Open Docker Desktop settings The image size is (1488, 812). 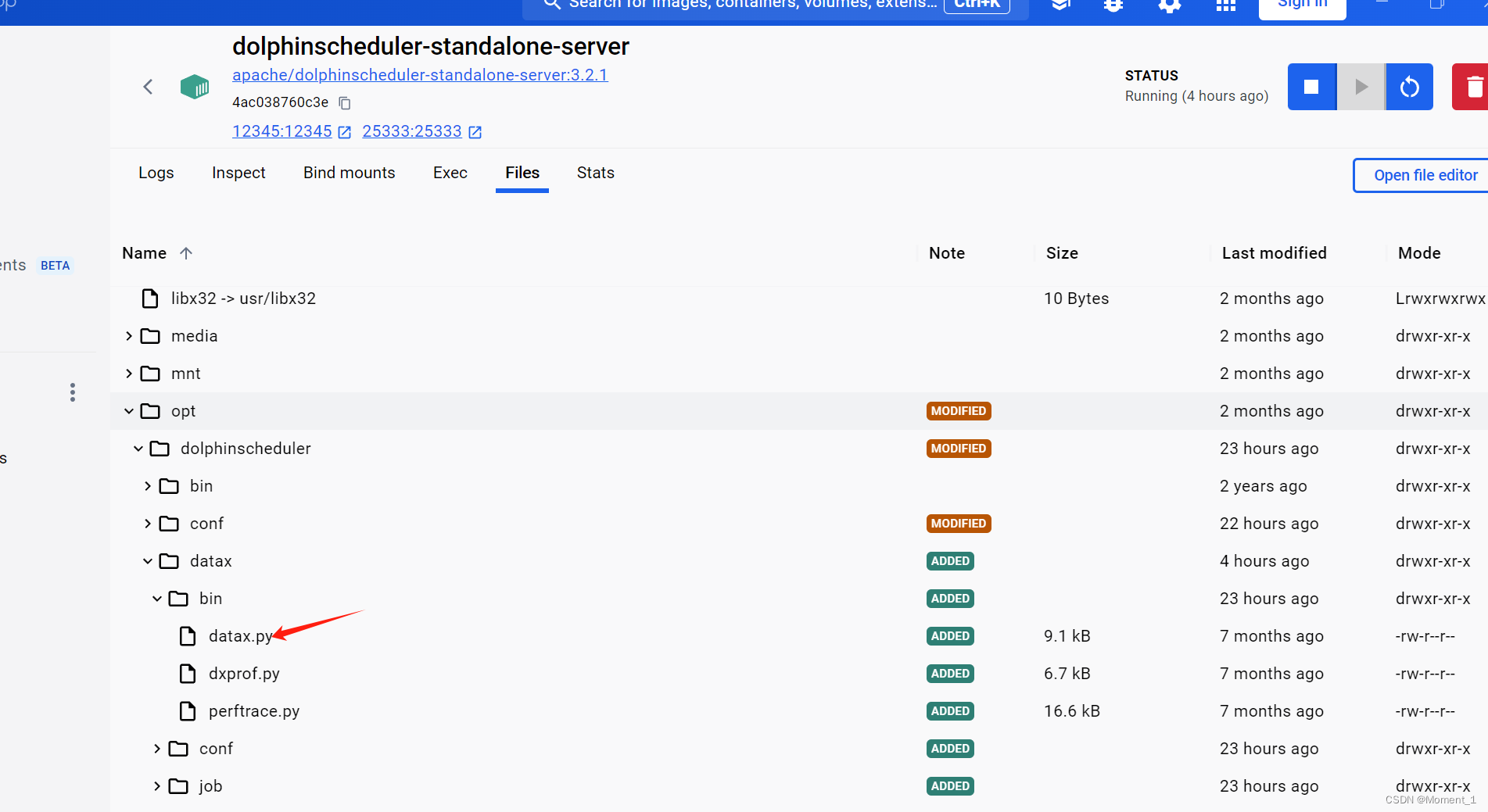(1169, 5)
